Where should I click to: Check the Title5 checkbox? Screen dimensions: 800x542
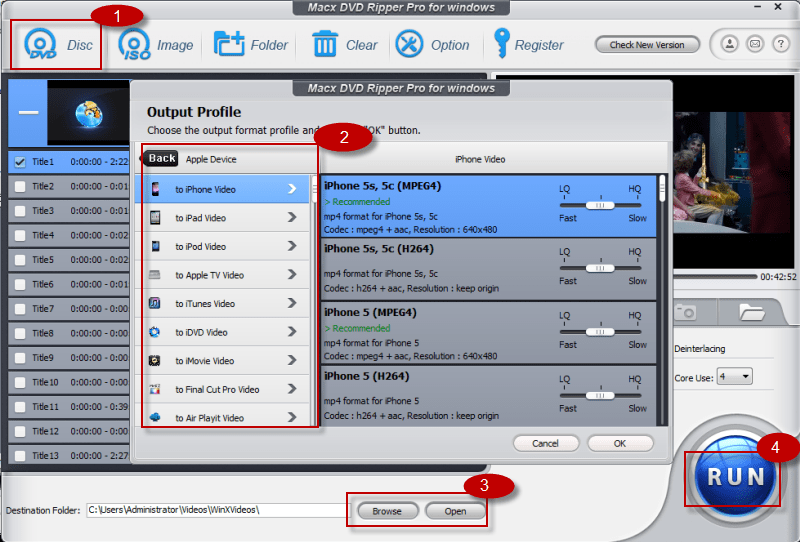[x=20, y=260]
